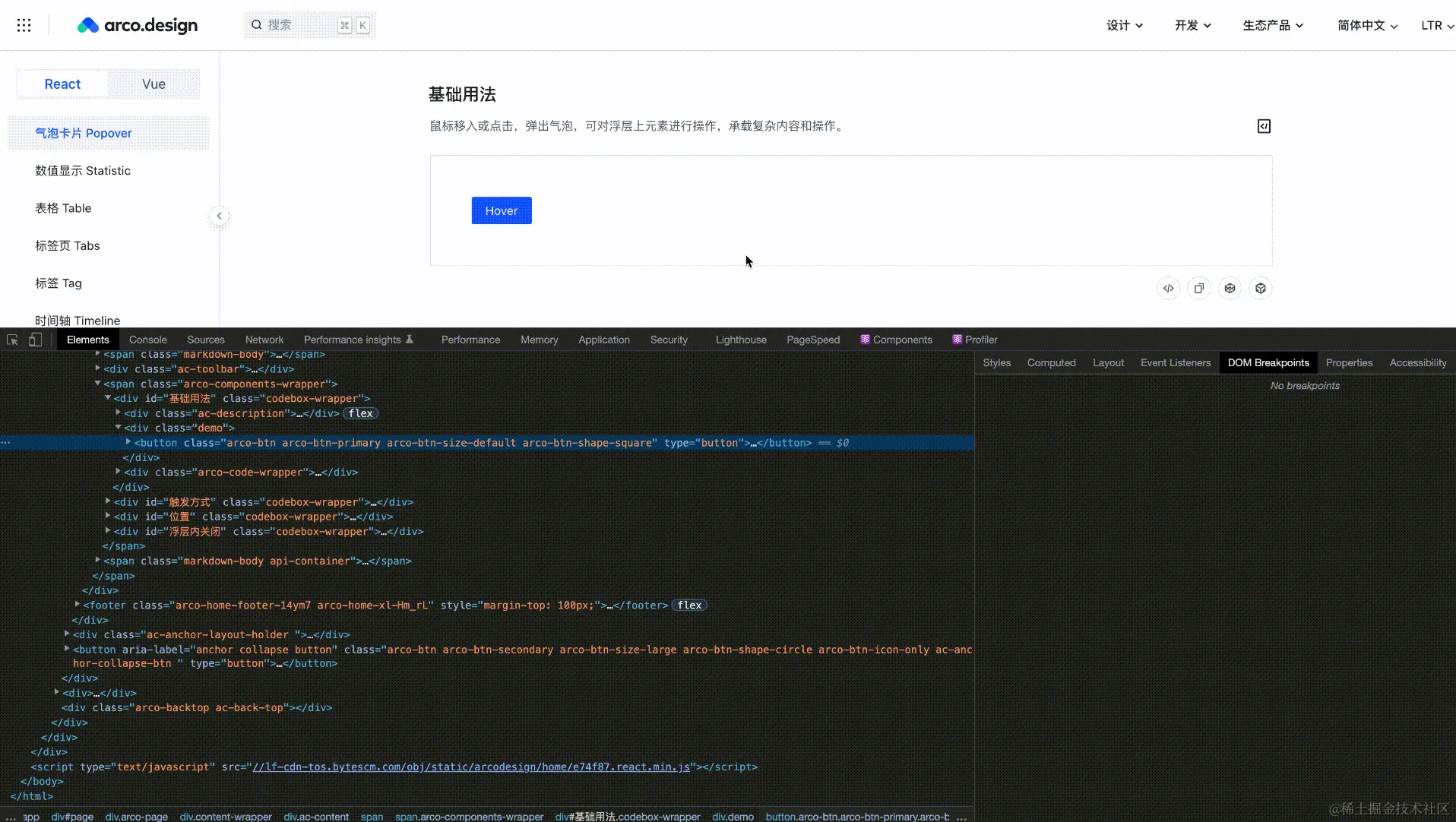Open the react.min.js script link
Screen dimensions: 1456x822
pyautogui.click(x=471, y=767)
